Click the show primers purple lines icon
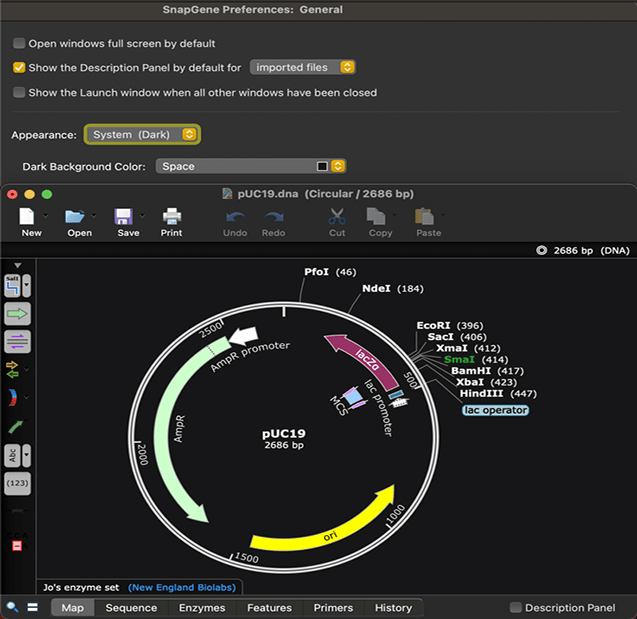The image size is (637, 619). point(18,341)
